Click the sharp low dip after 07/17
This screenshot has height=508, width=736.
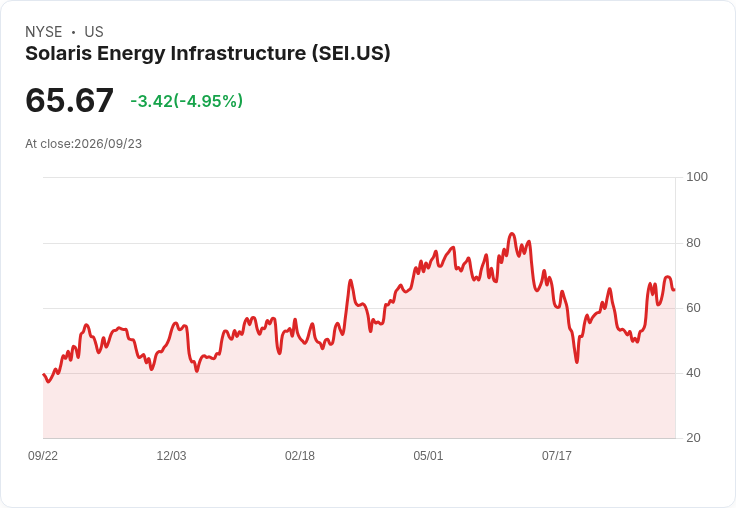(577, 362)
